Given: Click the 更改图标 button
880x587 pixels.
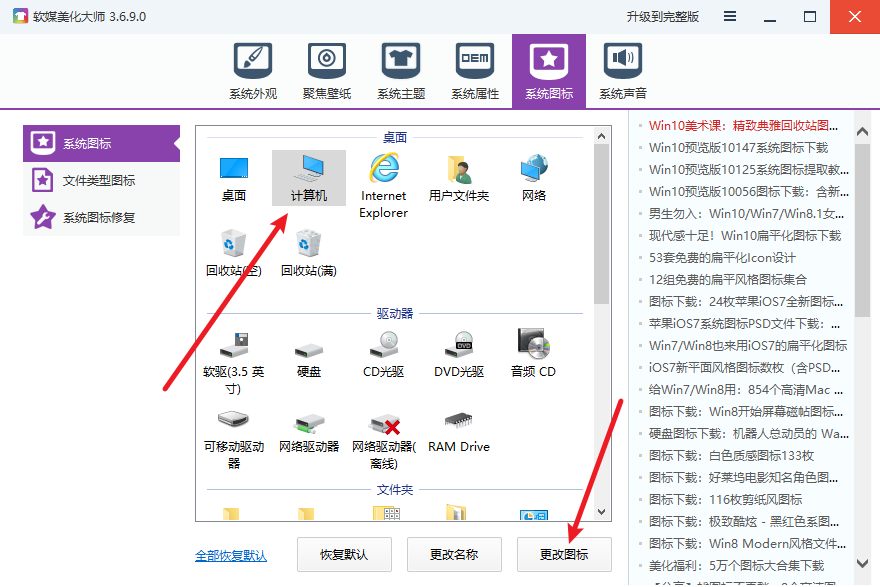Looking at the screenshot, I should tap(564, 554).
